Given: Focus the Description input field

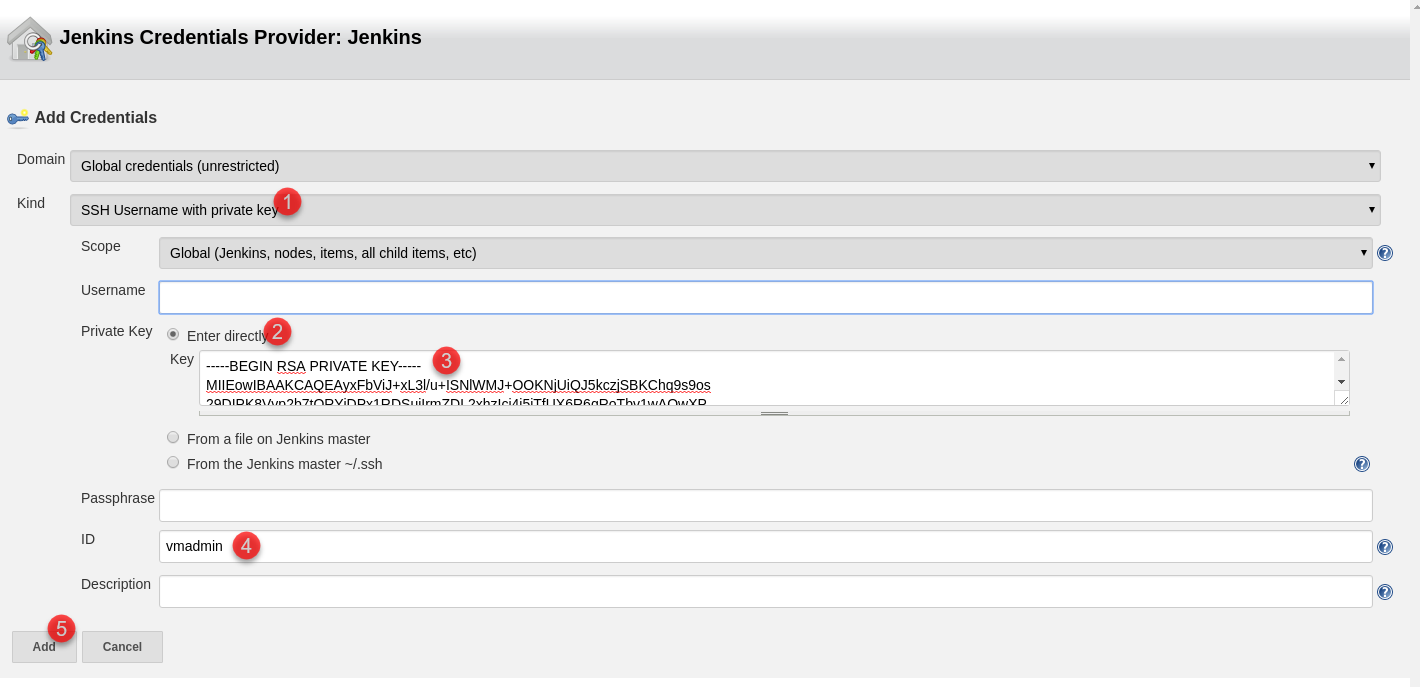Looking at the screenshot, I should (766, 591).
